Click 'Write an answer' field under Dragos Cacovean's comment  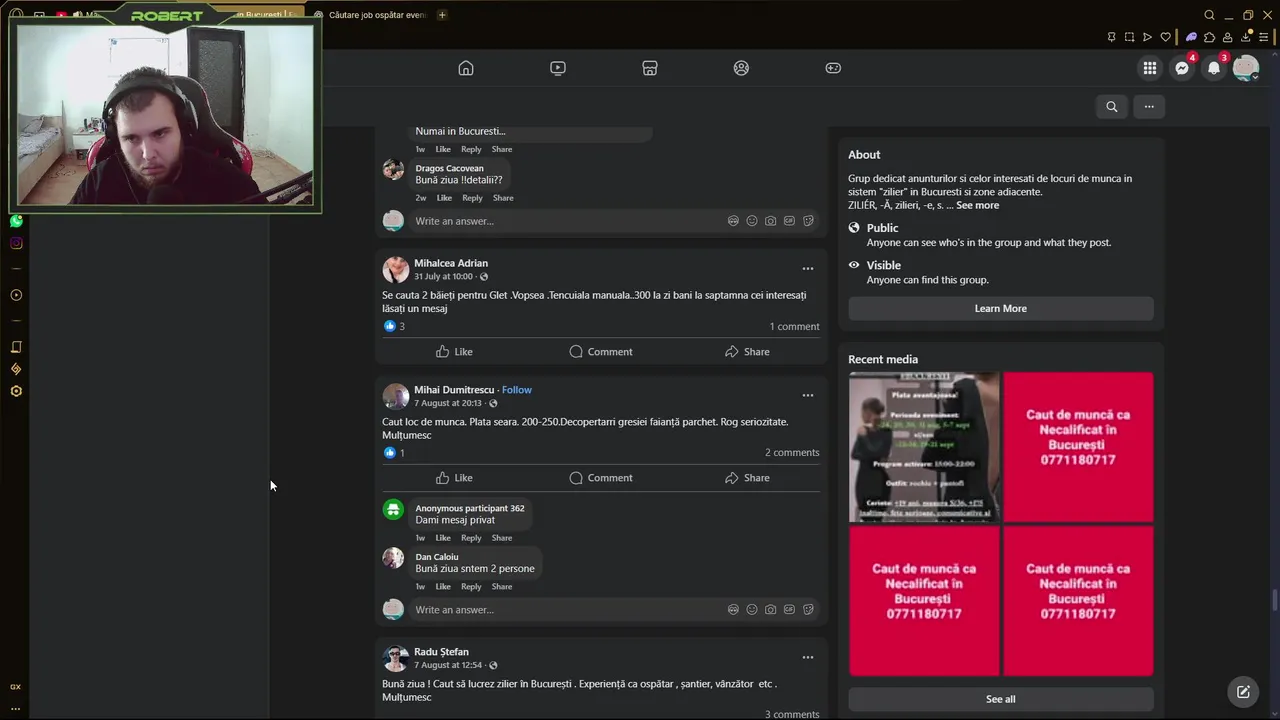pos(567,221)
